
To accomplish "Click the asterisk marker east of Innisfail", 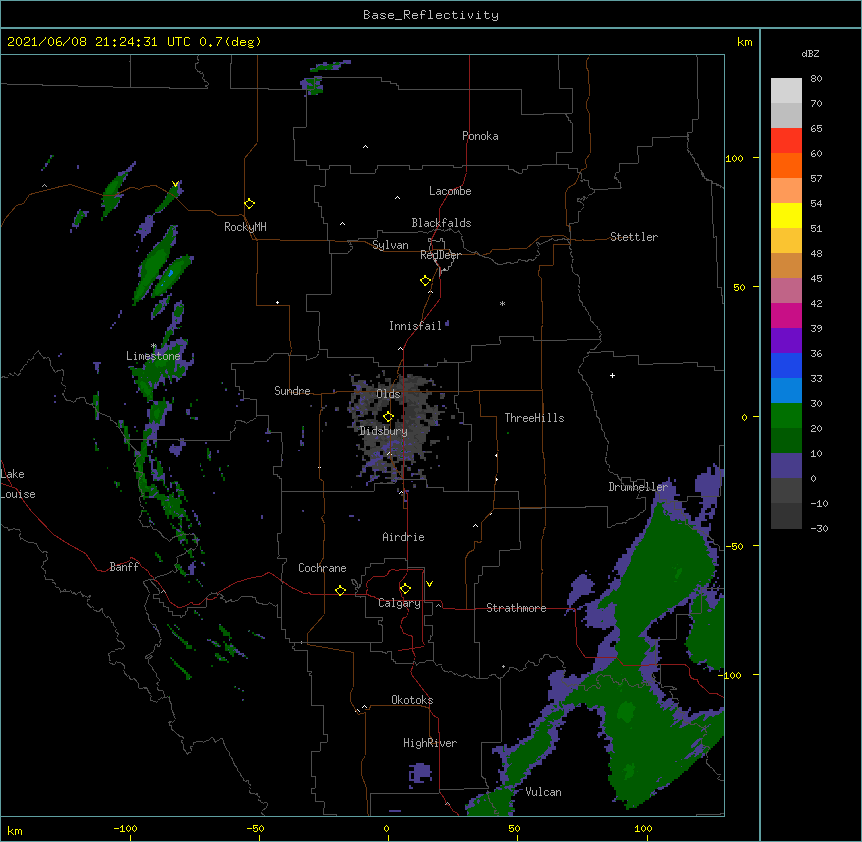I will tap(502, 304).
